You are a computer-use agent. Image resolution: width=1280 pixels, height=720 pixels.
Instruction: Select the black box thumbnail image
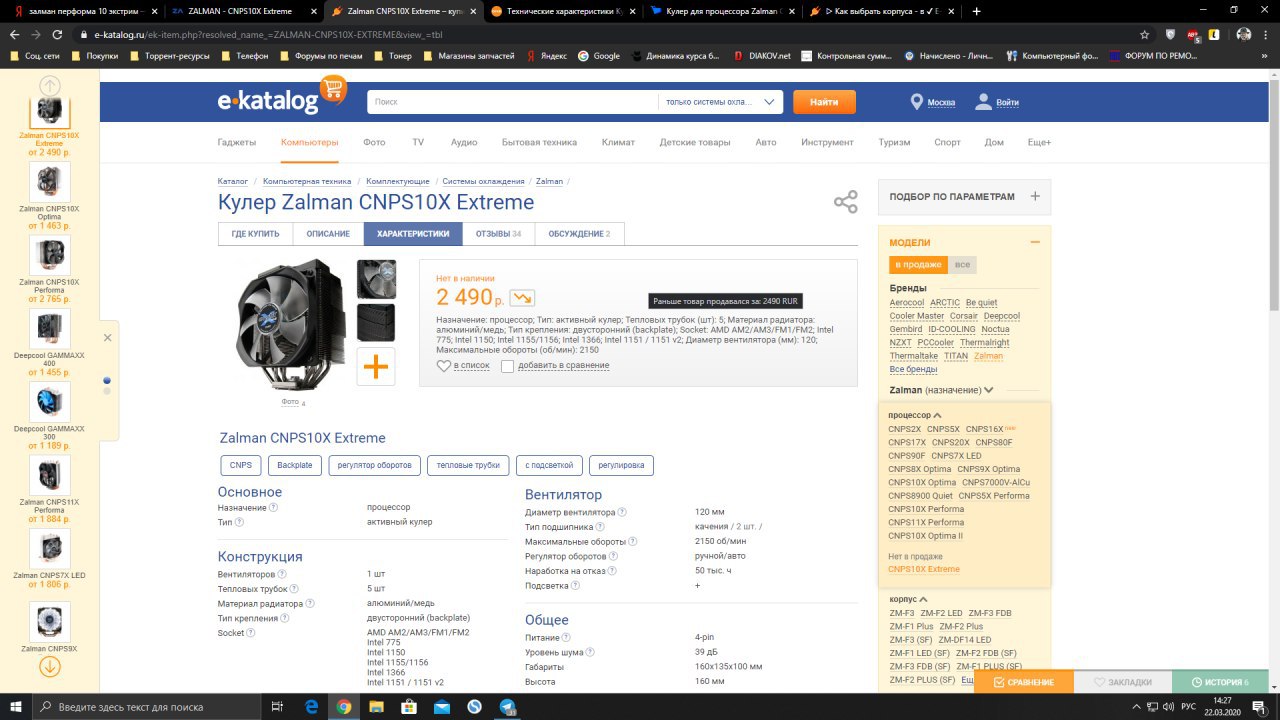click(x=376, y=323)
